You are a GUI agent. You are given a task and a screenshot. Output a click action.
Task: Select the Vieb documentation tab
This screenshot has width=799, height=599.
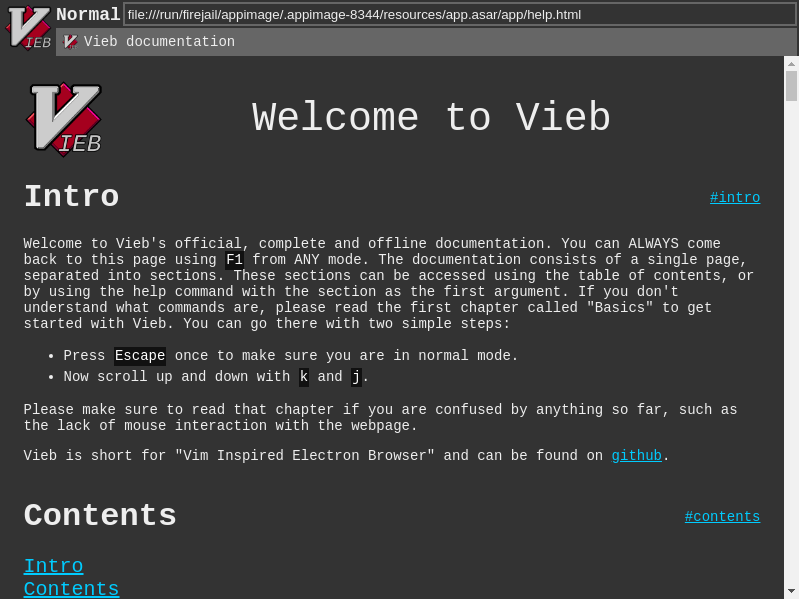426,41
